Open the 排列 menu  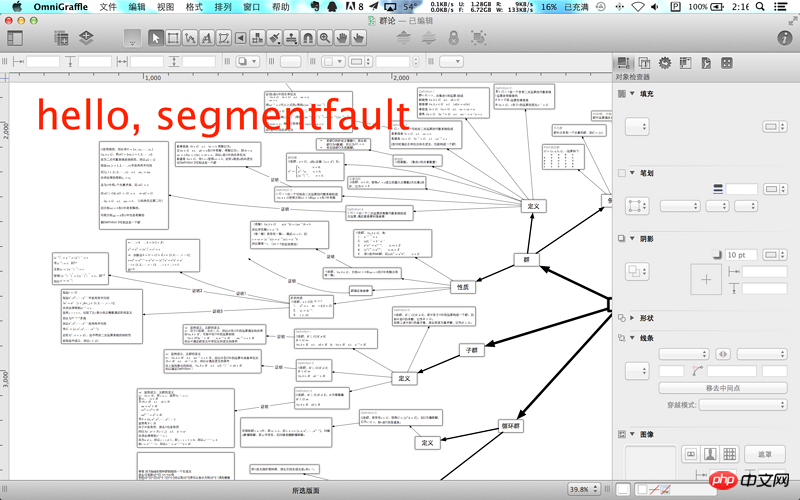click(222, 7)
